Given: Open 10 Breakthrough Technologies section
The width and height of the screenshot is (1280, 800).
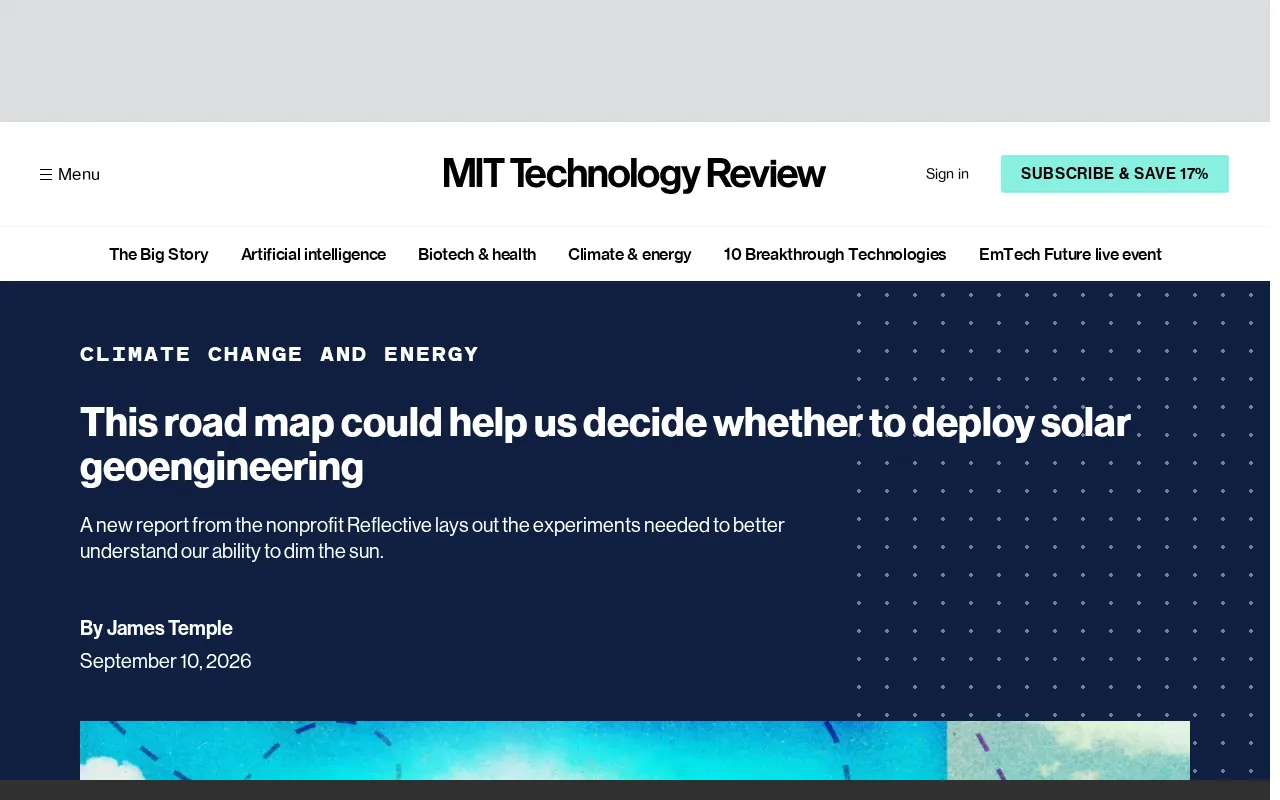Looking at the screenshot, I should coord(835,254).
